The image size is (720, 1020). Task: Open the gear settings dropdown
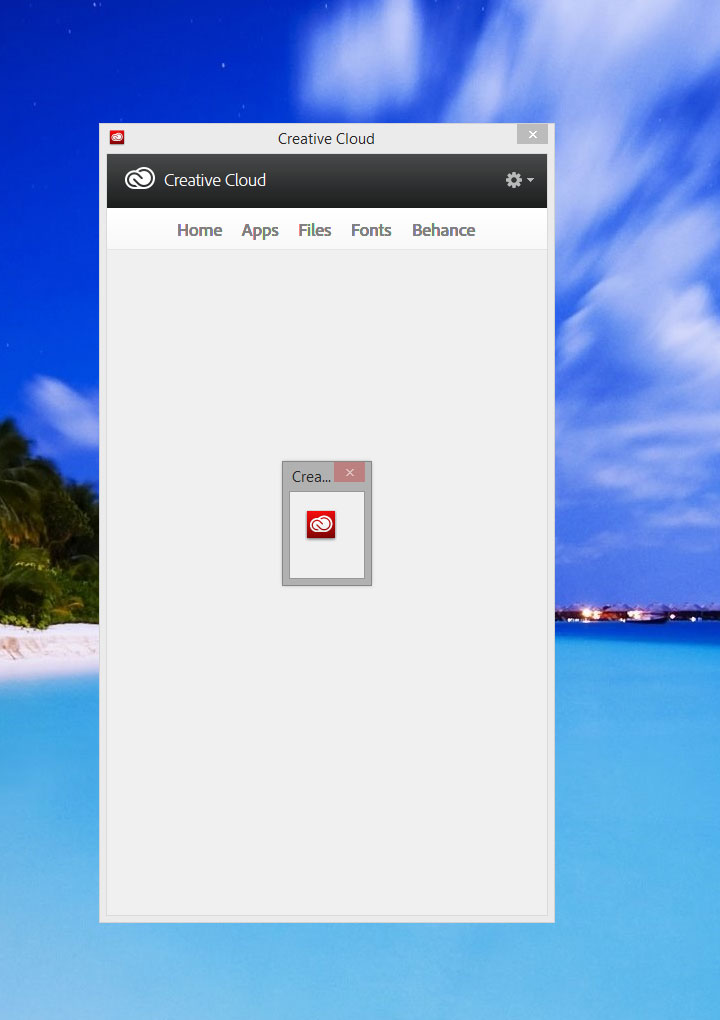coord(520,180)
